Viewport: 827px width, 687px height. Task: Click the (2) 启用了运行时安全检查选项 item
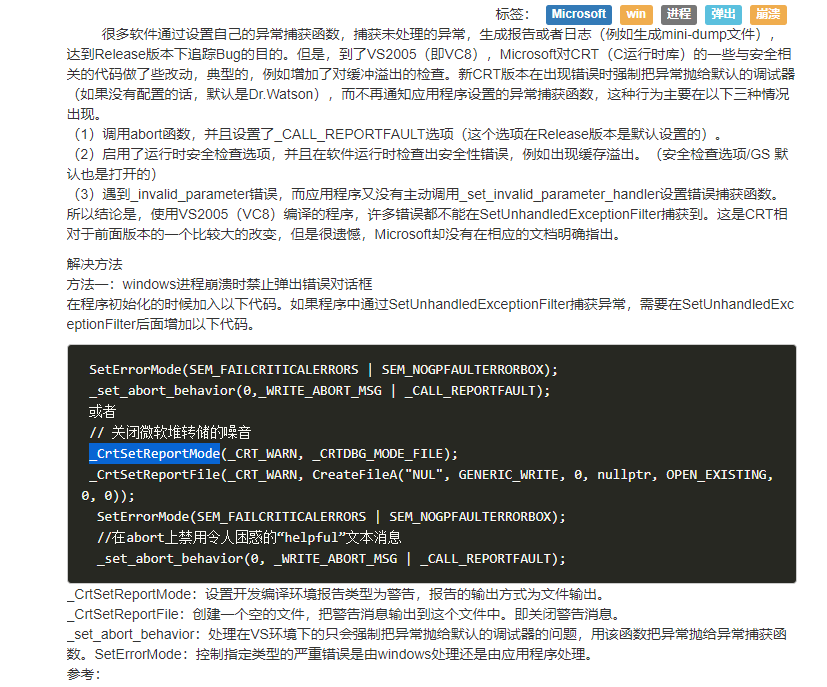(427, 164)
